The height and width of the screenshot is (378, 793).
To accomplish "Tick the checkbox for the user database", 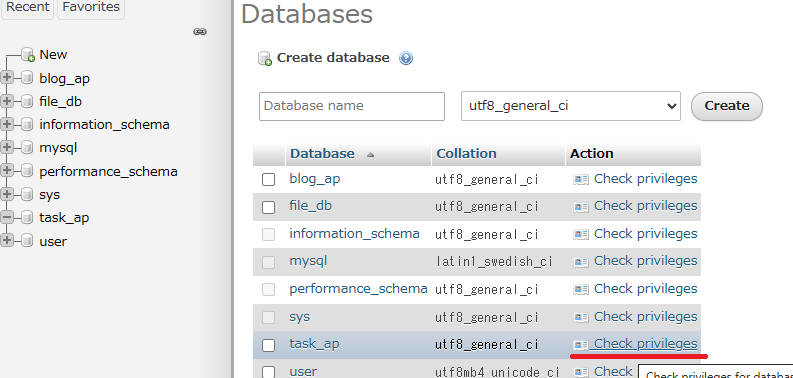I will coord(269,372).
